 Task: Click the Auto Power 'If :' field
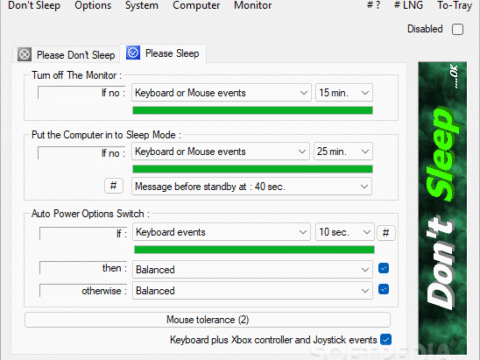[x=83, y=233]
